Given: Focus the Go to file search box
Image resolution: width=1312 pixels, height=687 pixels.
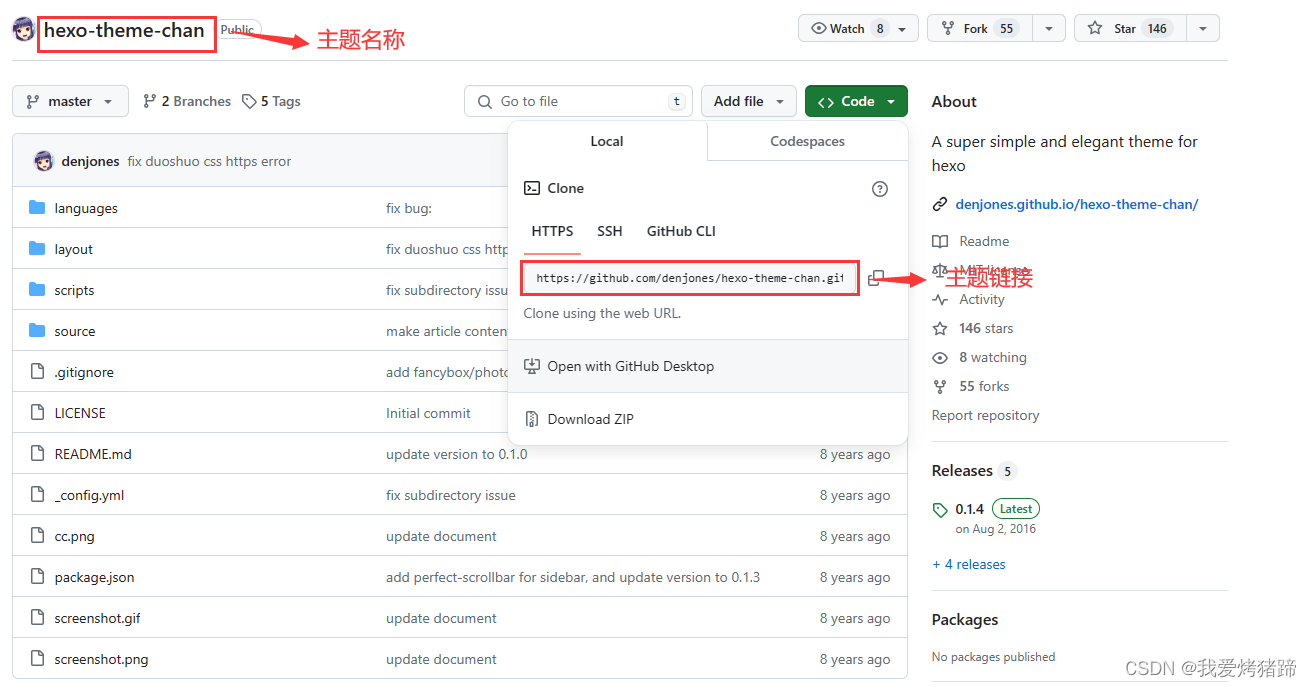Looking at the screenshot, I should 578,101.
